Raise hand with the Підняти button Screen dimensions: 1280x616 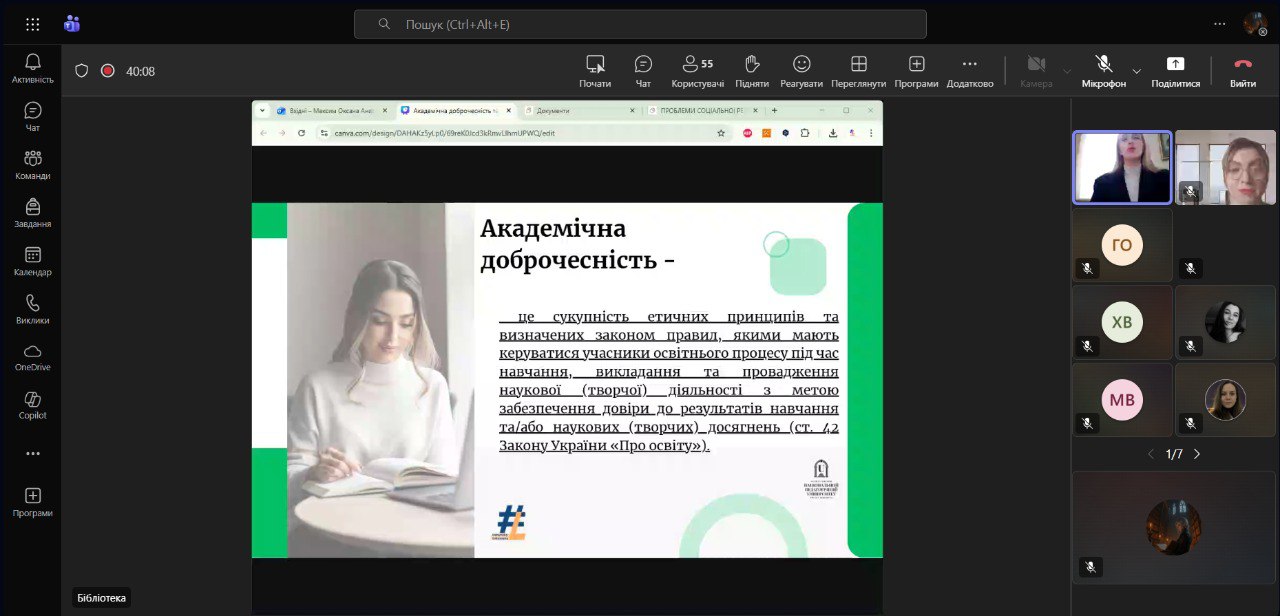(751, 70)
